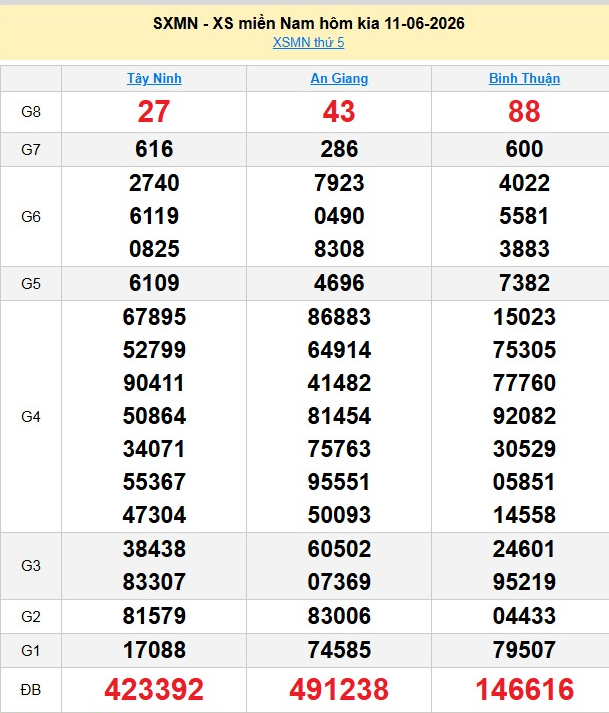The width and height of the screenshot is (609, 713).
Task: Click G6 number 0825
Action: click(x=154, y=249)
